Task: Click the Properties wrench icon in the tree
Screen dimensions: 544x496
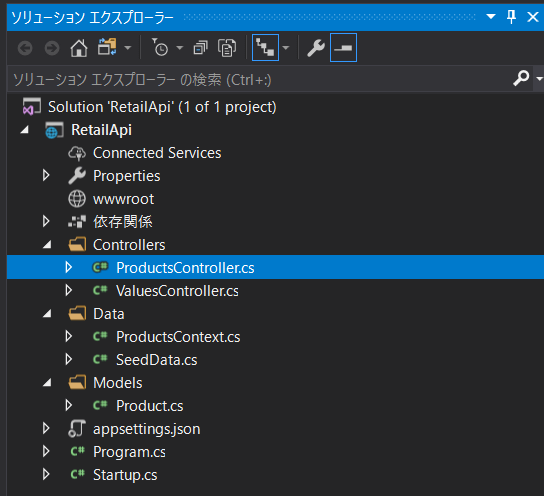Action: (77, 176)
